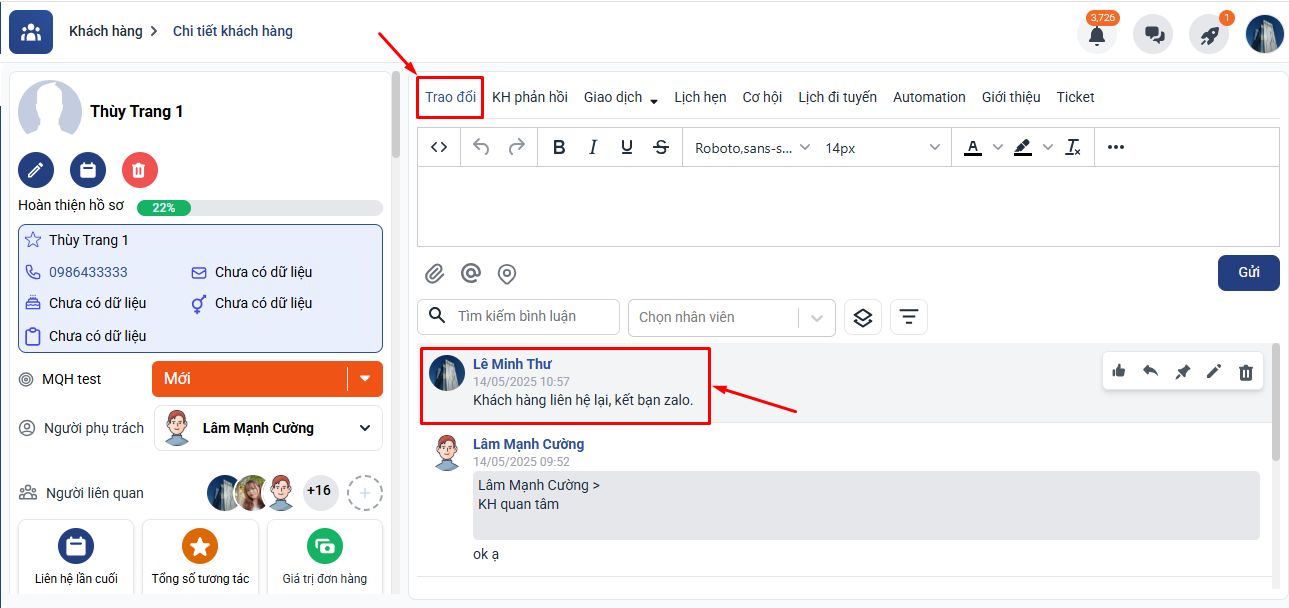
Task: Toggle italic text formatting
Action: (x=593, y=148)
